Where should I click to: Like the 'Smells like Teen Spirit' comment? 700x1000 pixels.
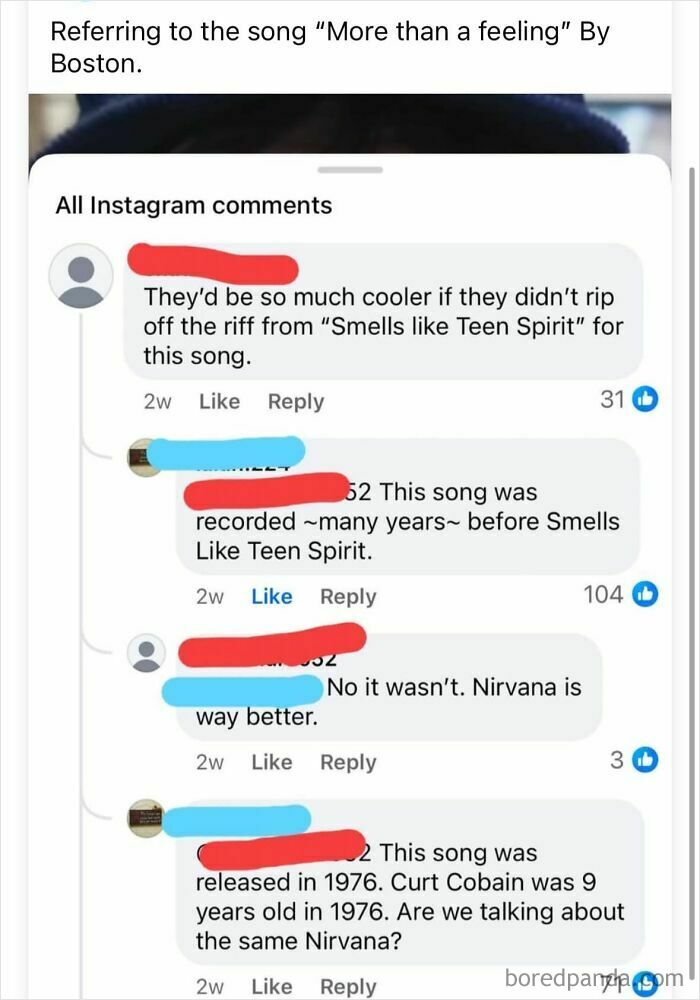tap(219, 401)
